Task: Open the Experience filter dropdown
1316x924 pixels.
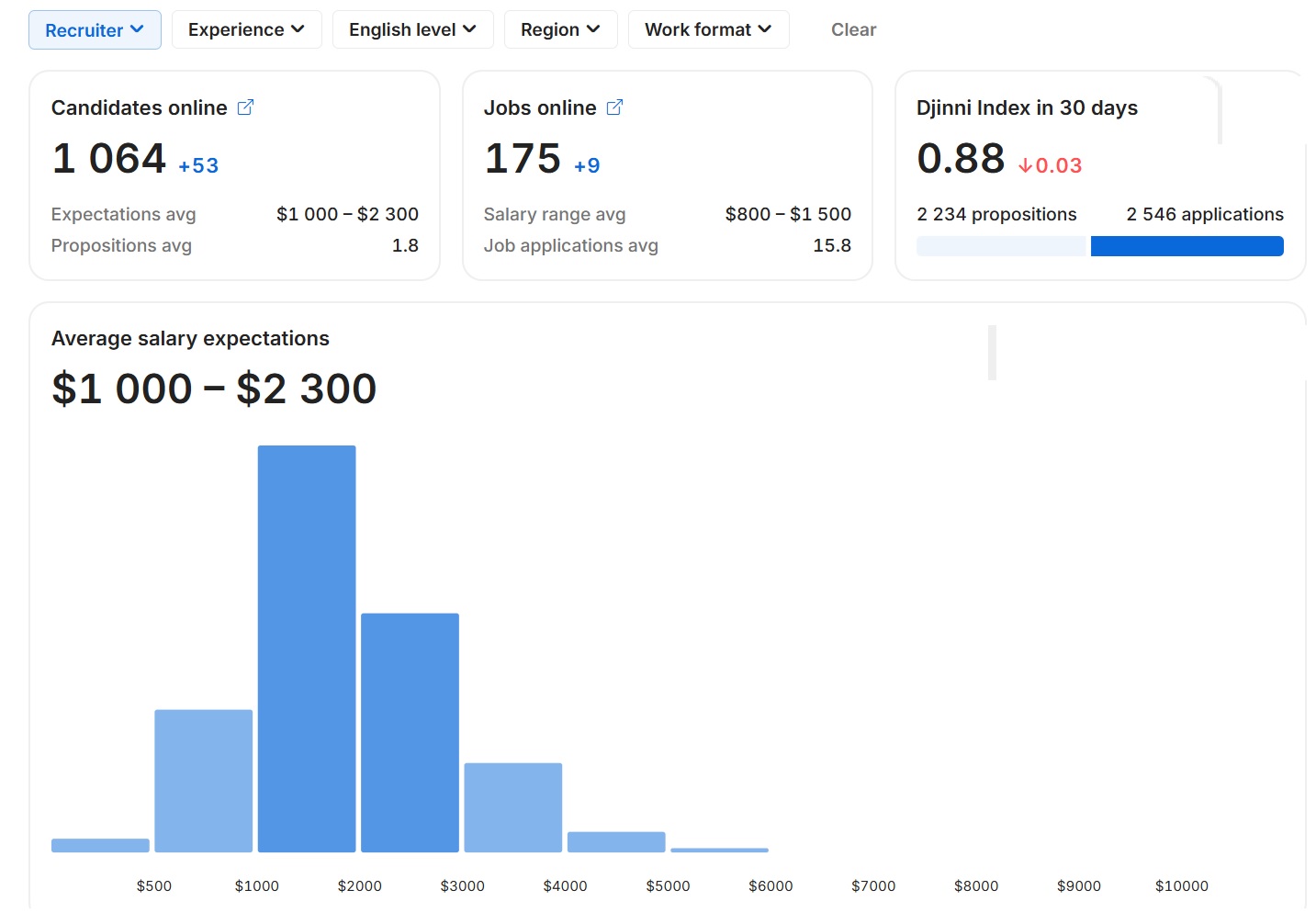Action: click(x=246, y=30)
